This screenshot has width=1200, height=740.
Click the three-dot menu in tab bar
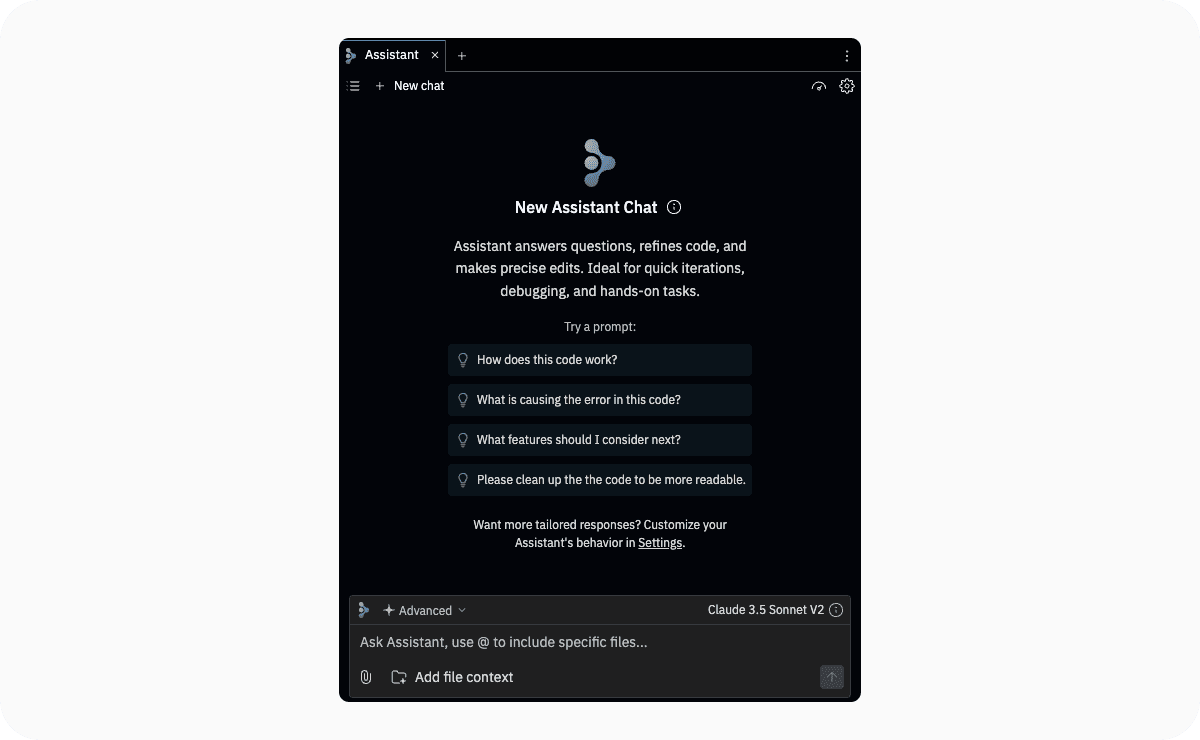coord(847,56)
